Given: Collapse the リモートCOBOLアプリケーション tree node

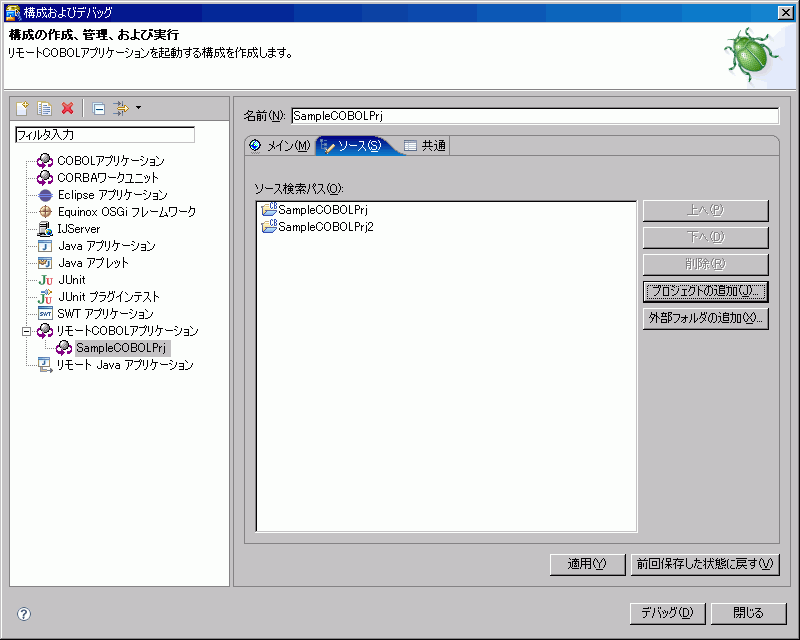Looking at the screenshot, I should (27, 331).
